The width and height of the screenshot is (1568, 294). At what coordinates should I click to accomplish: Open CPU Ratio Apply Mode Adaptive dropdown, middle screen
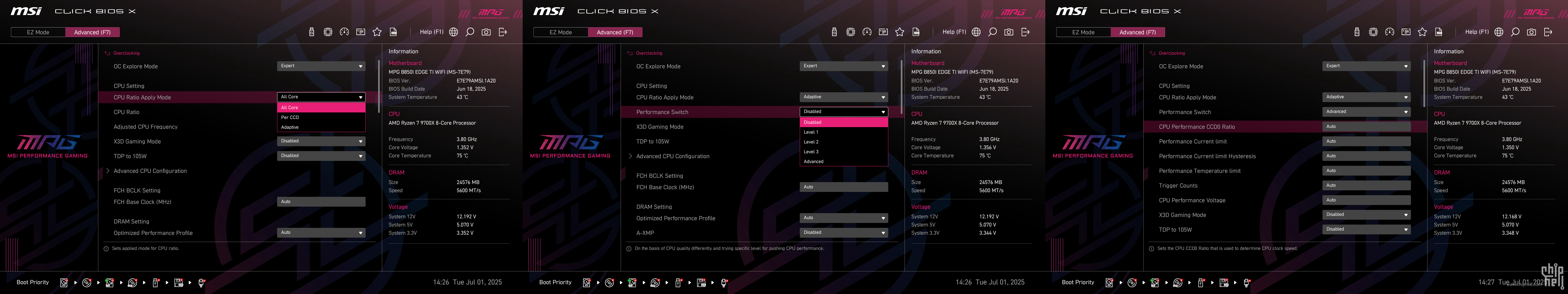point(844,97)
